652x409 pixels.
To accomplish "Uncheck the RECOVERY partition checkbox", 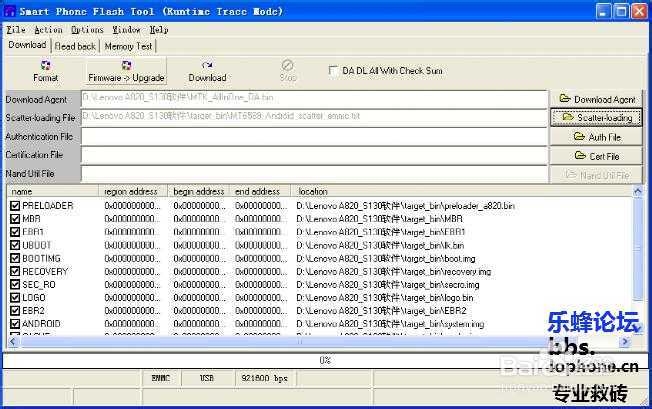I will (x=15, y=271).
